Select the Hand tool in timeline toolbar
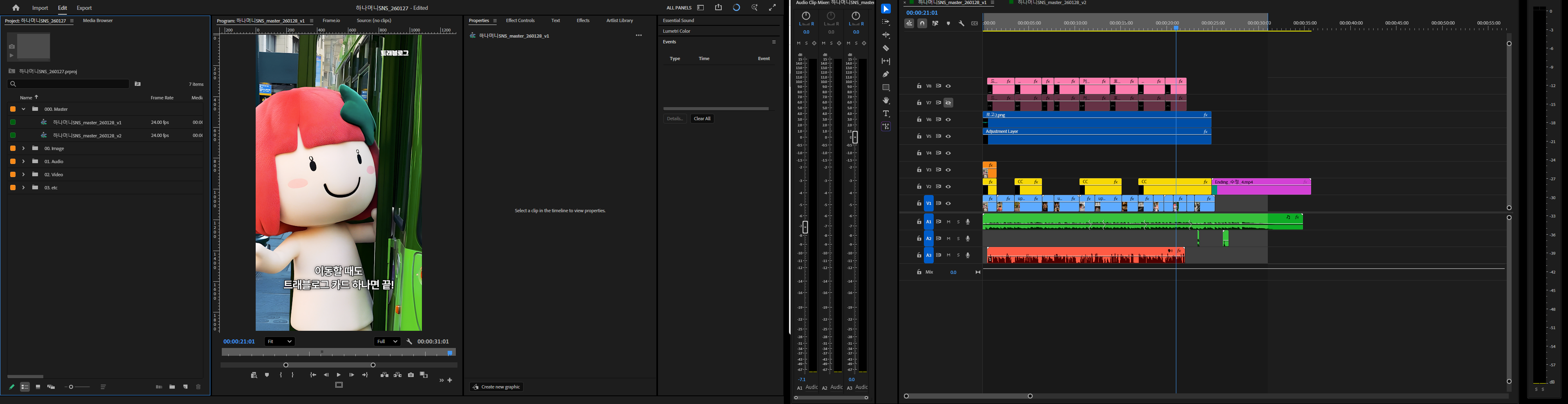Screen dimensions: 1568x404 885,100
